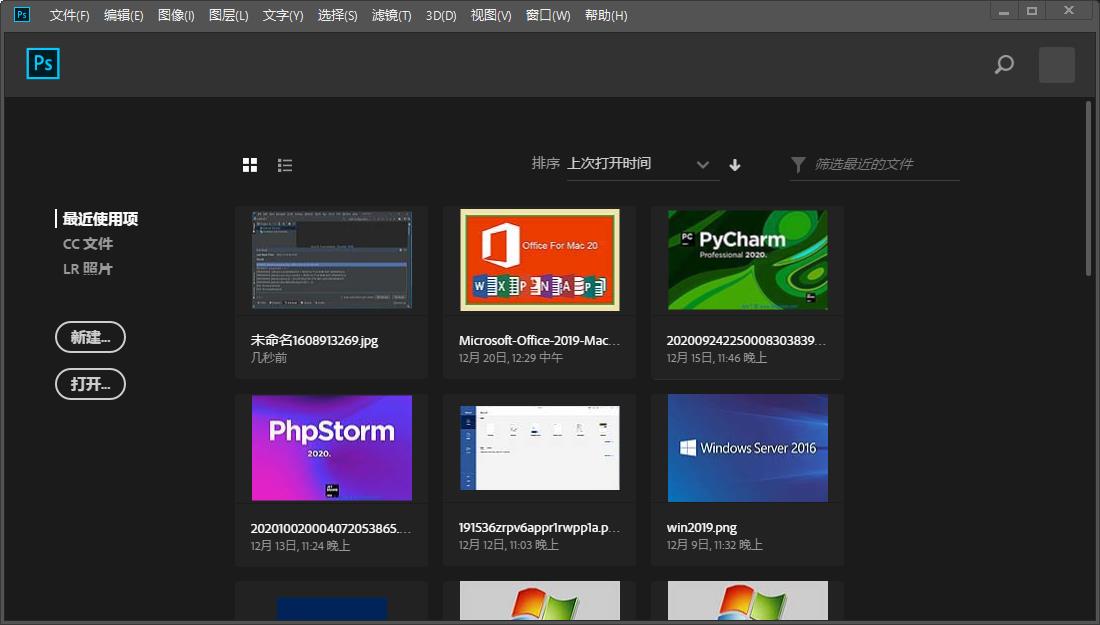Click the user profile avatar square
Image resolution: width=1100 pixels, height=625 pixels.
[x=1057, y=65]
